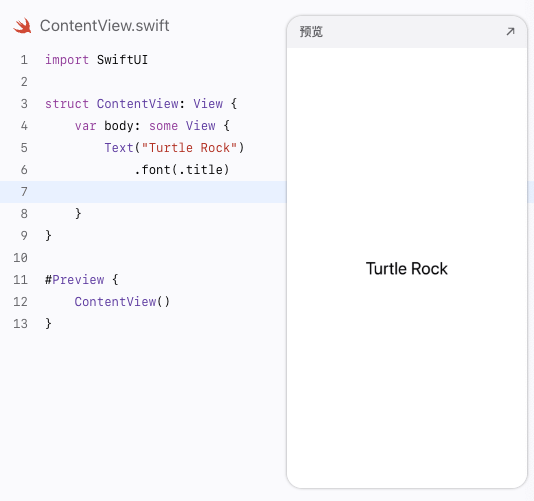Click the Turtle Rock preview text

click(407, 269)
